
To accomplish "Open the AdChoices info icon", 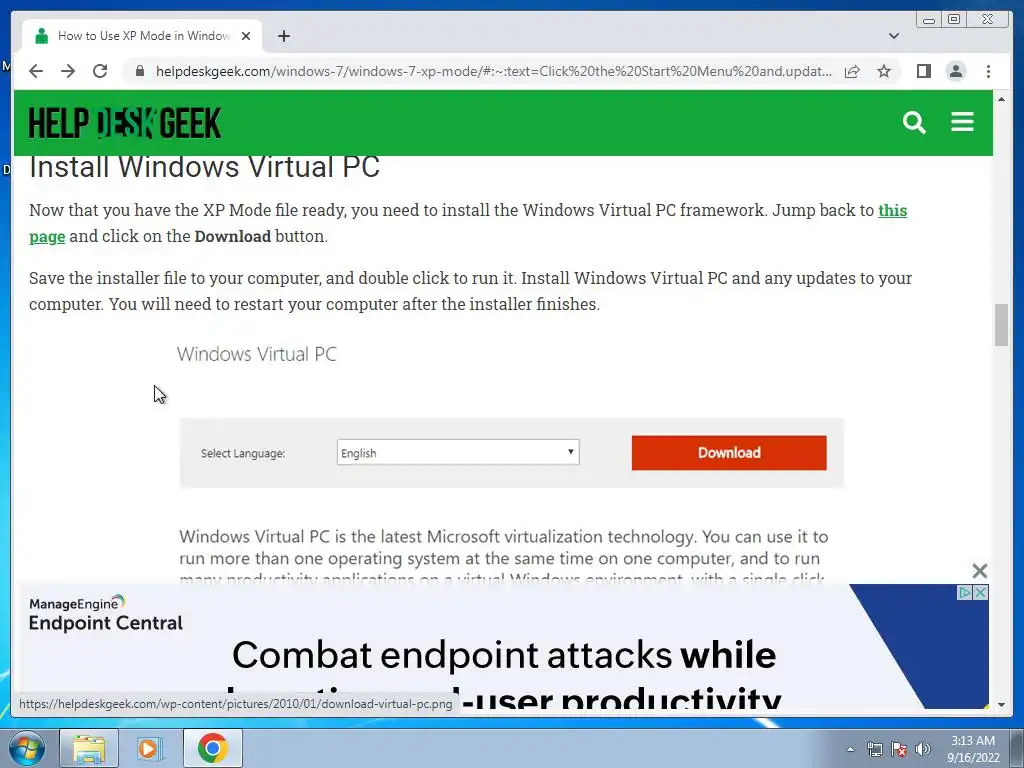I will tap(965, 592).
